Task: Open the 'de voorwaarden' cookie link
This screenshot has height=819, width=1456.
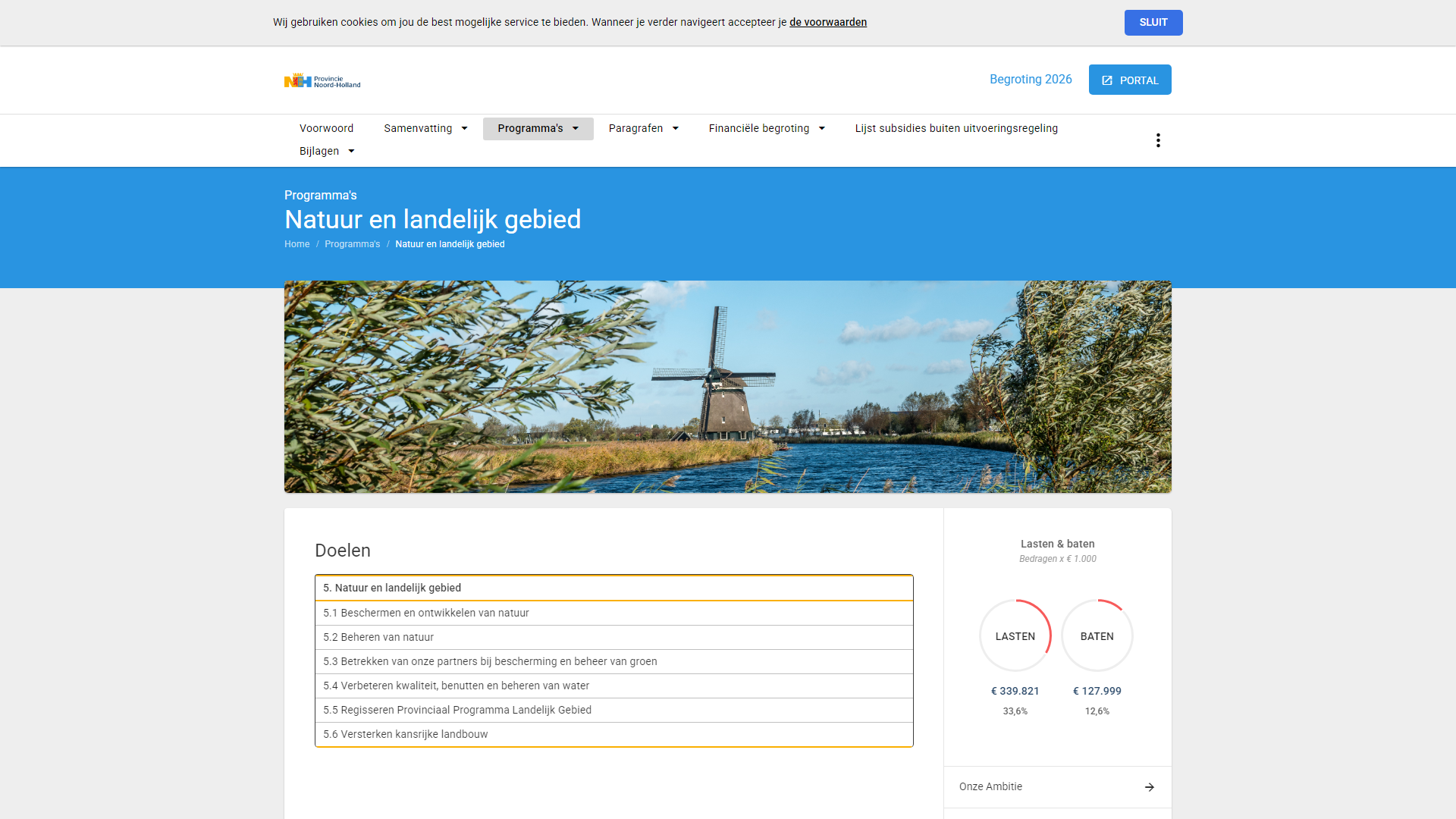Action: (x=827, y=23)
